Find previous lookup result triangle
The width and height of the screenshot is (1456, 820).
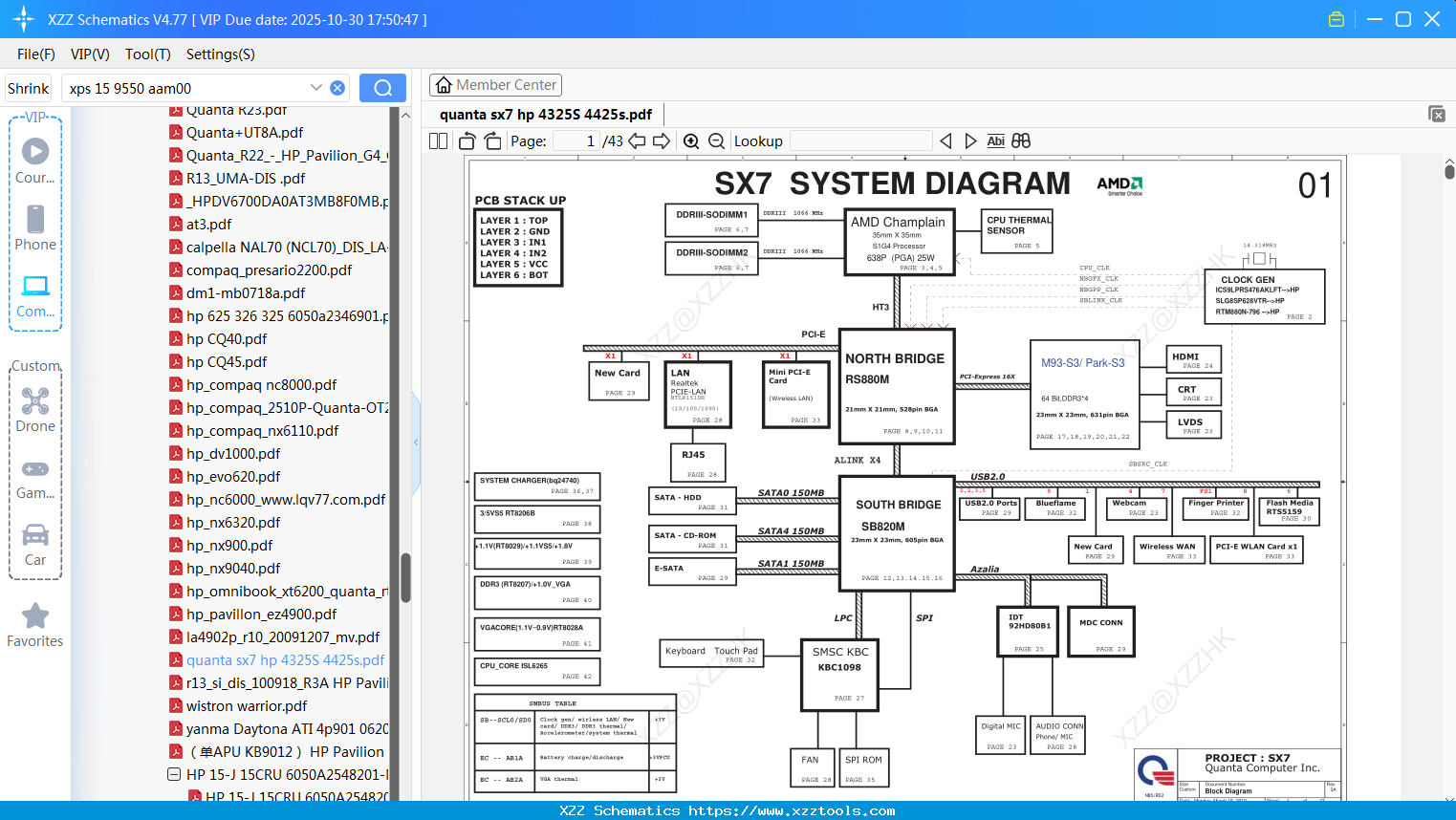click(x=945, y=140)
